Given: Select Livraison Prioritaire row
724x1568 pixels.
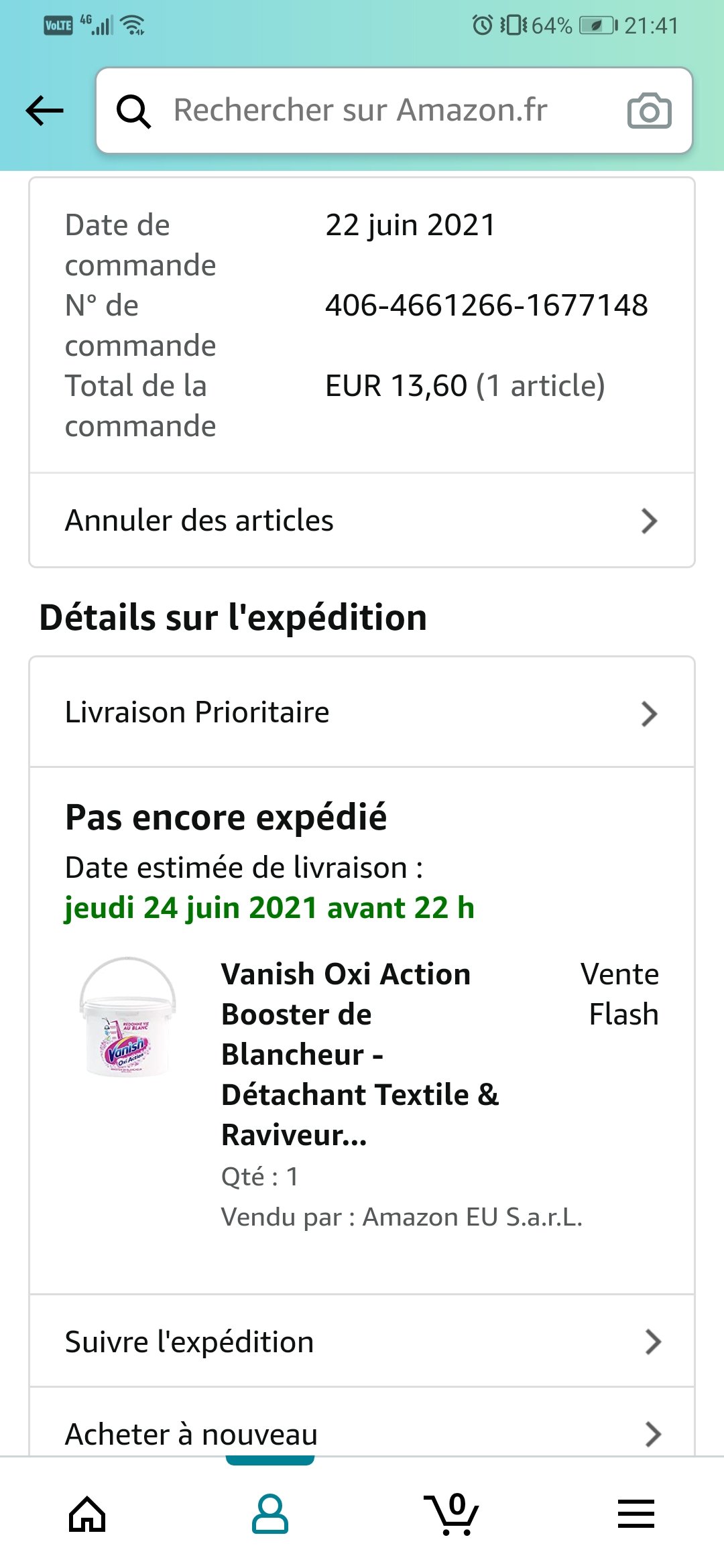Looking at the screenshot, I should (362, 712).
